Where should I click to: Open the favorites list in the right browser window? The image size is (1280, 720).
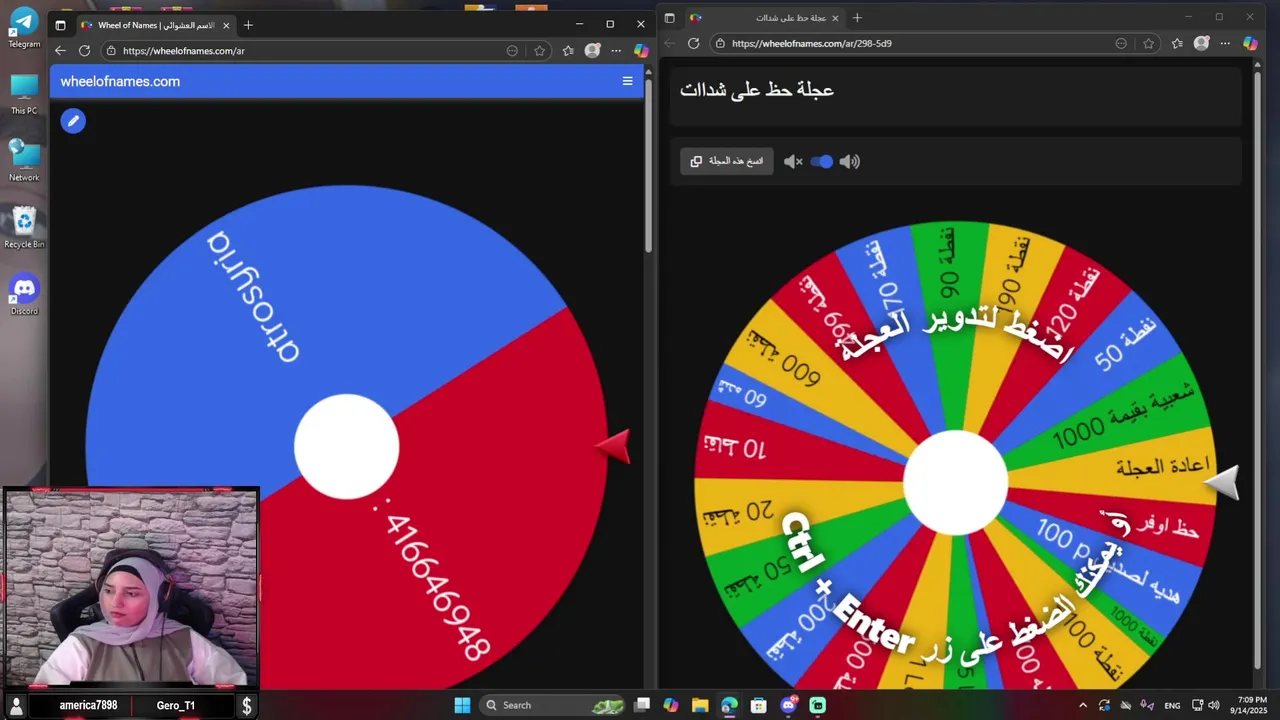coord(1177,44)
